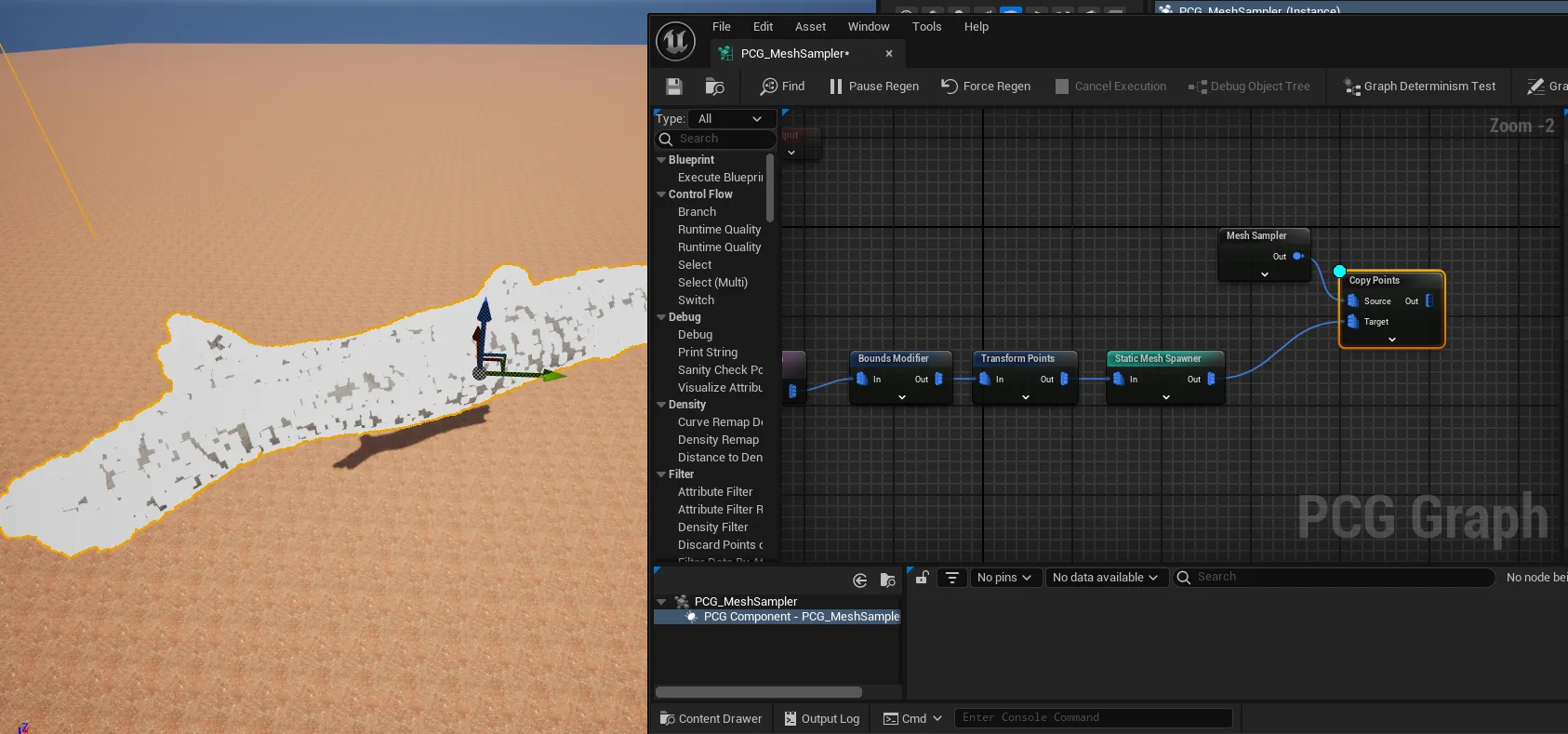The width and height of the screenshot is (1568, 734).
Task: Open the Help menu
Action: click(977, 27)
